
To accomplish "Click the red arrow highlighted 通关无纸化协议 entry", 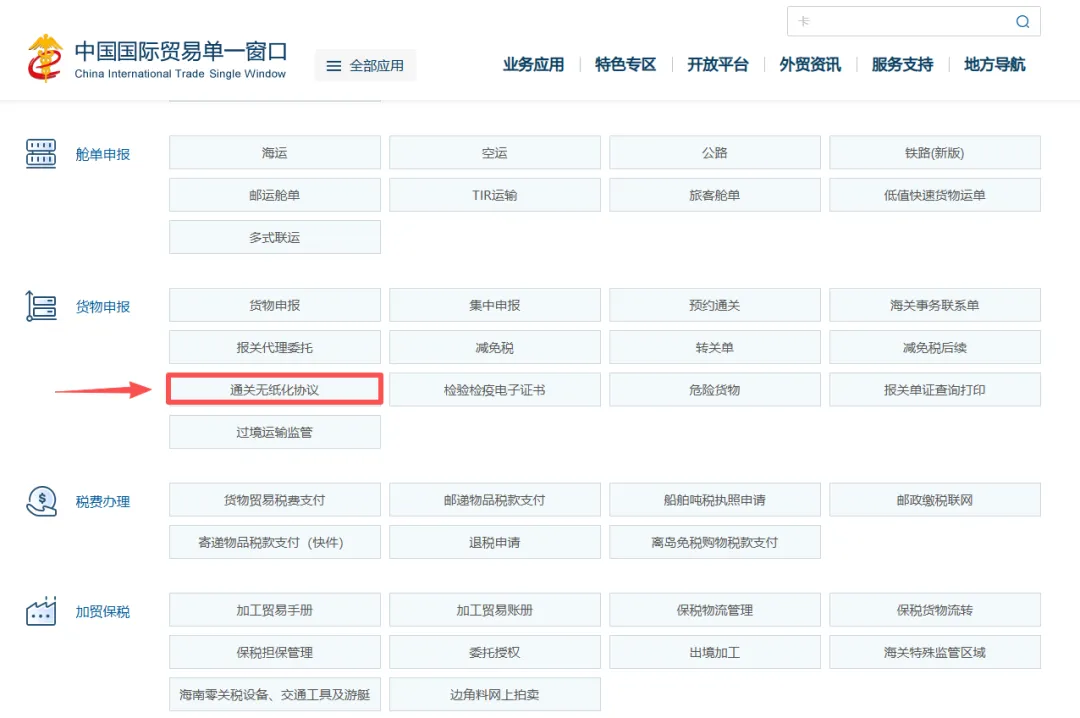I will (x=274, y=389).
